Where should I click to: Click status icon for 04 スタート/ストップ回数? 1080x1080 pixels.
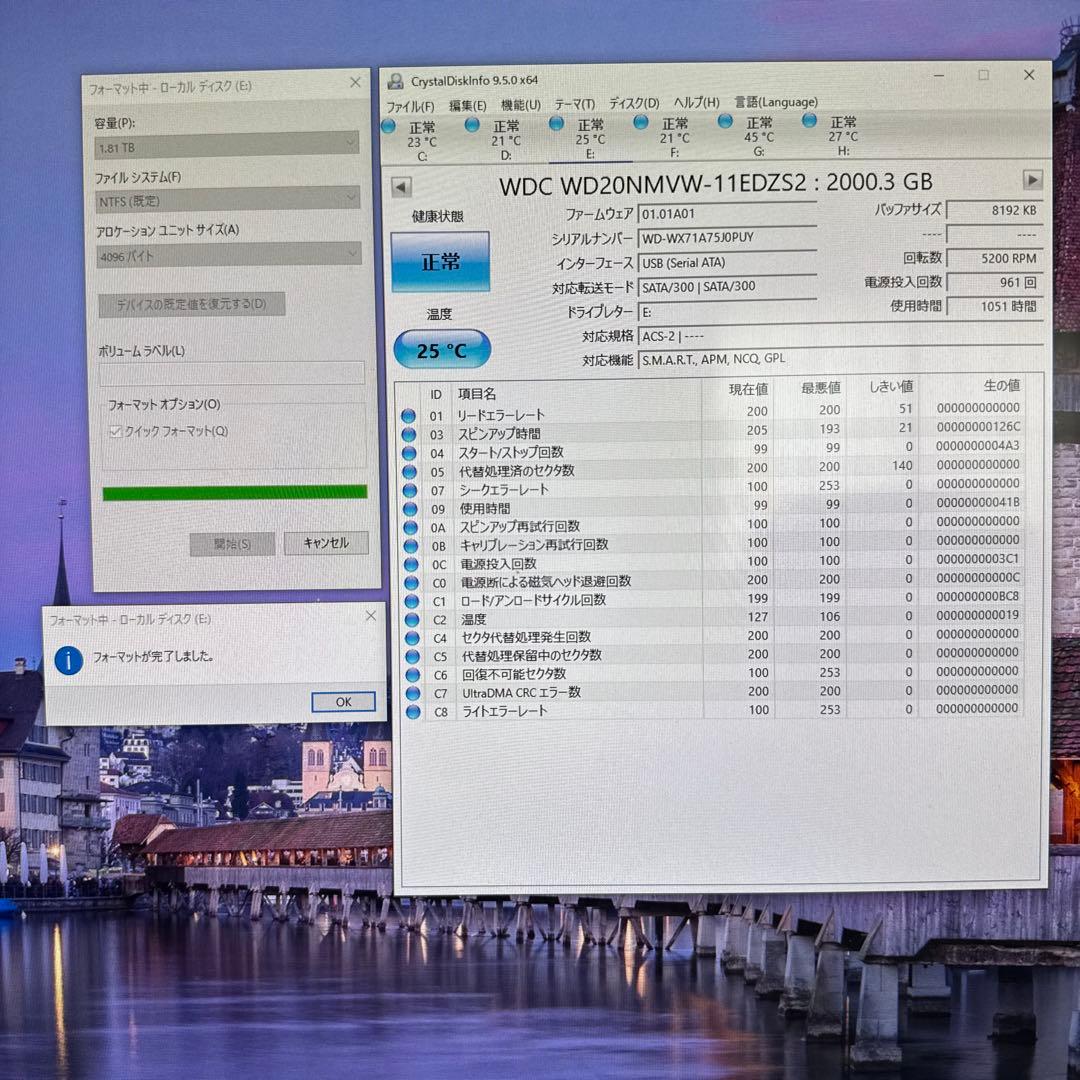pyautogui.click(x=409, y=453)
